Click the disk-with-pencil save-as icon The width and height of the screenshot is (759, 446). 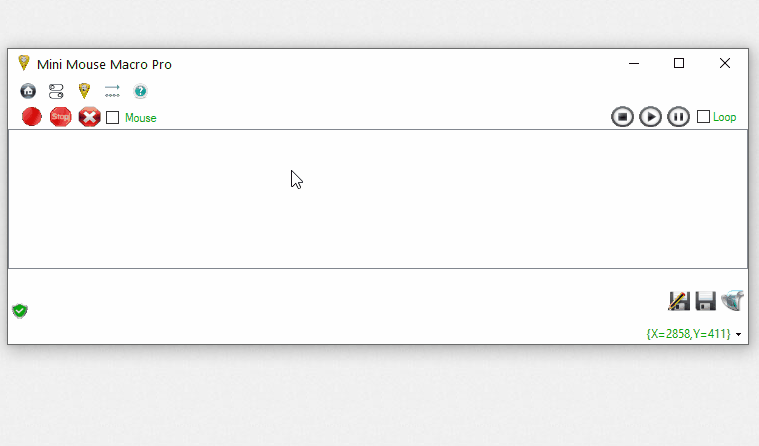click(679, 300)
